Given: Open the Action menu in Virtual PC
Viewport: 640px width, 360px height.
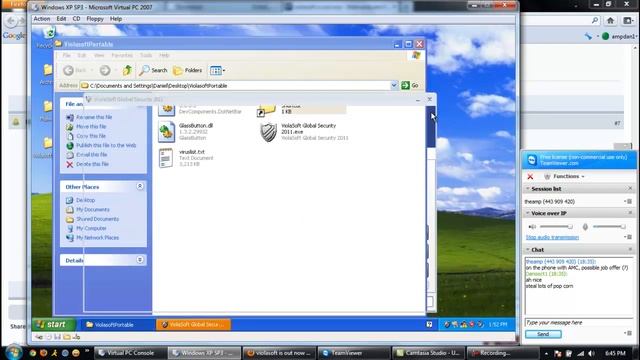Looking at the screenshot, I should [42, 19].
